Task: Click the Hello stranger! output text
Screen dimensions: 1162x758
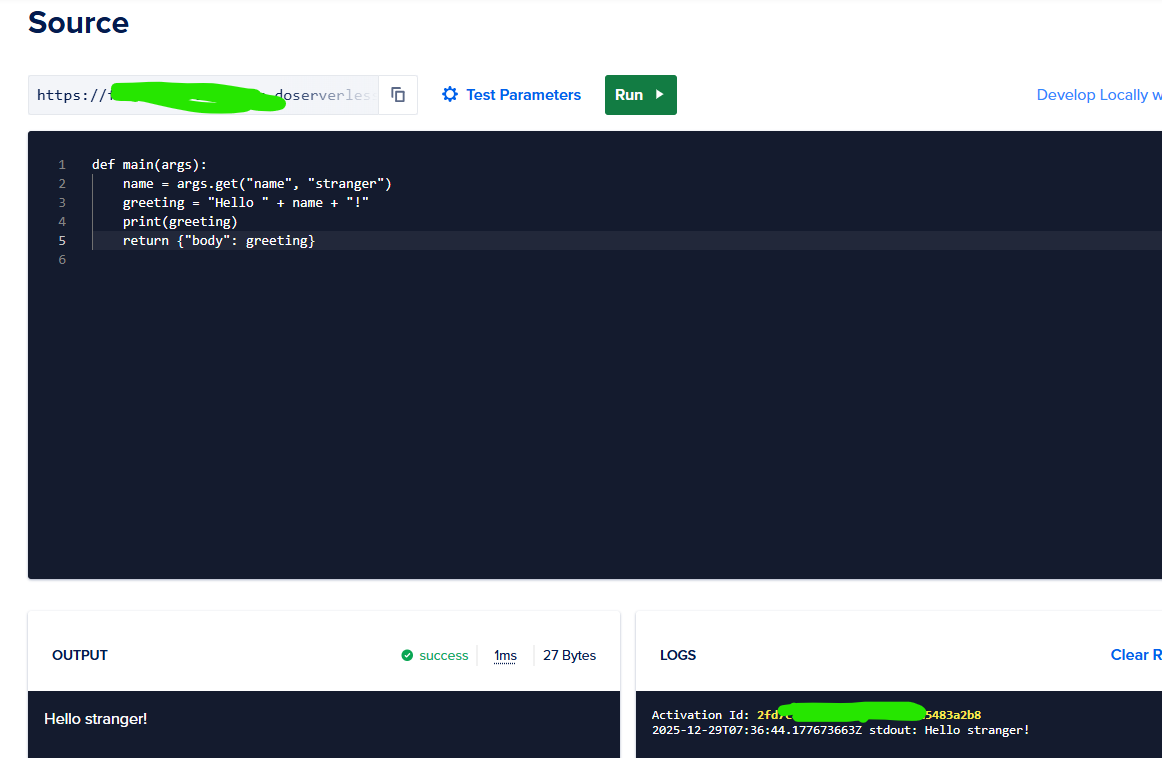Action: coord(96,719)
